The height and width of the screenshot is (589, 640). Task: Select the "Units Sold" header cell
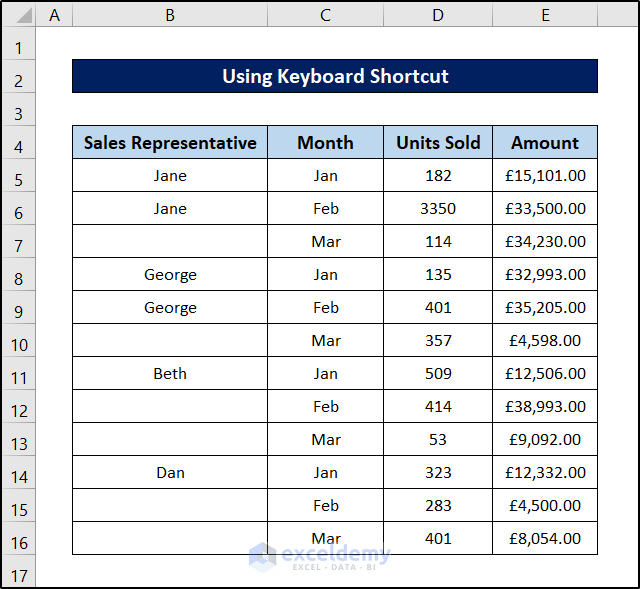coord(438,143)
